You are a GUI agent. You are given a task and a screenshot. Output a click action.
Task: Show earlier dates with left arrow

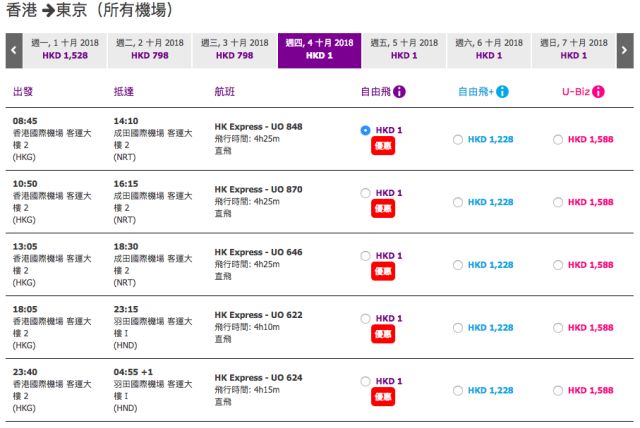[x=14, y=51]
